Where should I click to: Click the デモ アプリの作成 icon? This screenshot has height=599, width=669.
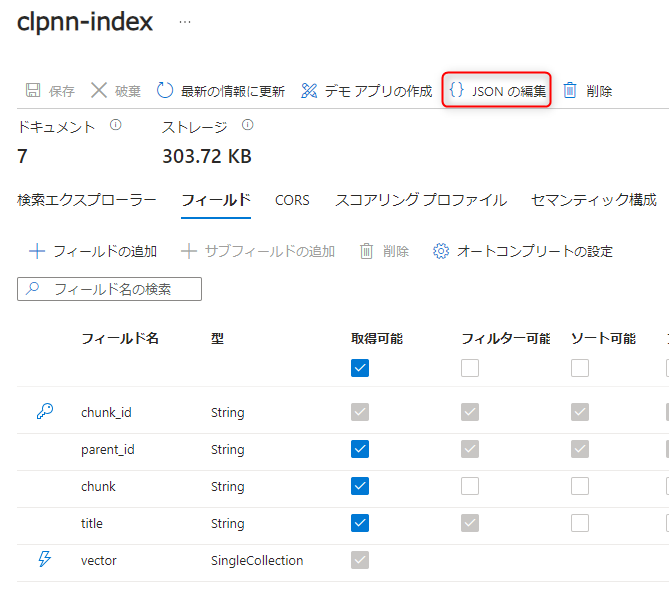tap(309, 91)
